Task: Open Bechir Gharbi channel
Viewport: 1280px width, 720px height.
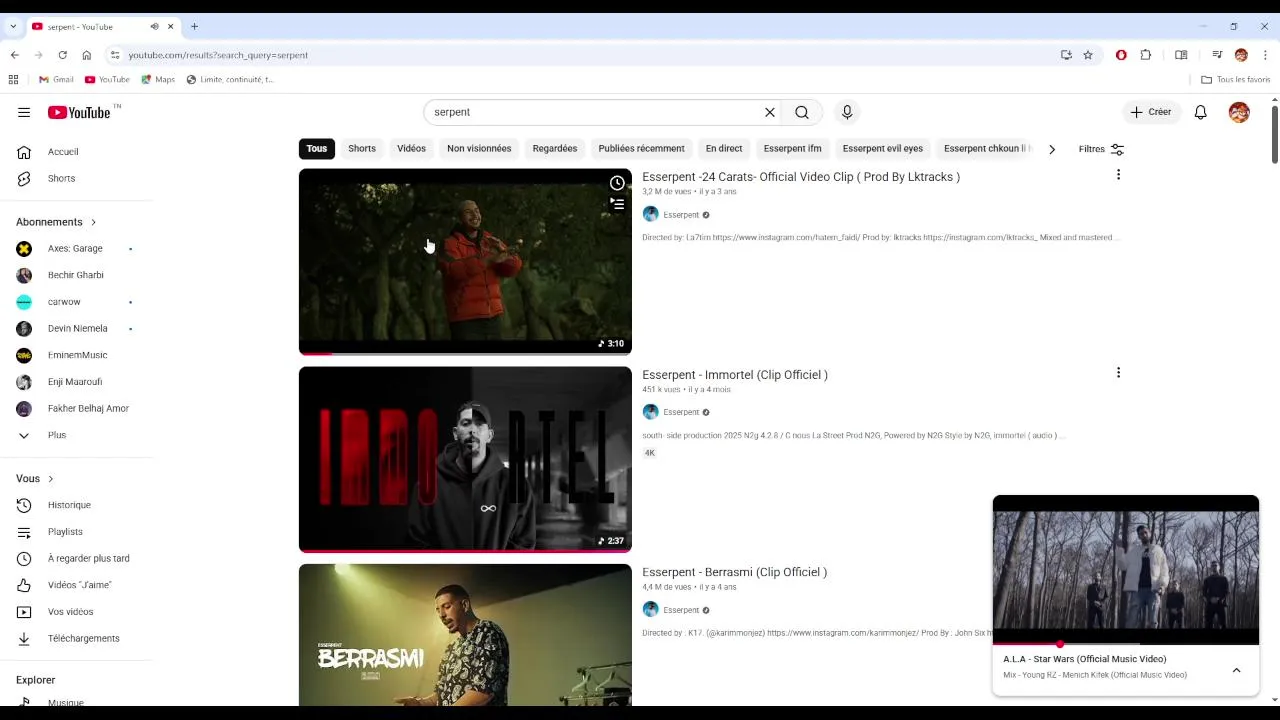Action: [x=77, y=275]
